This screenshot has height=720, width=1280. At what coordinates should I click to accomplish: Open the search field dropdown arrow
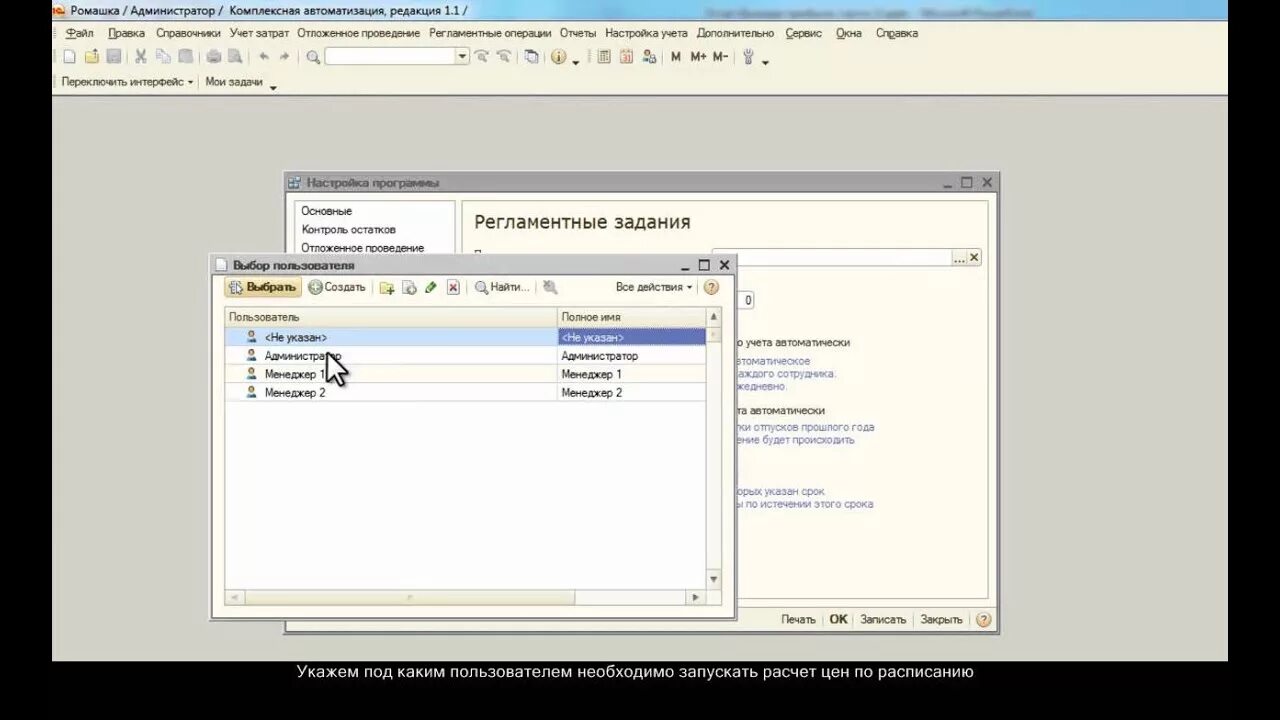point(462,57)
